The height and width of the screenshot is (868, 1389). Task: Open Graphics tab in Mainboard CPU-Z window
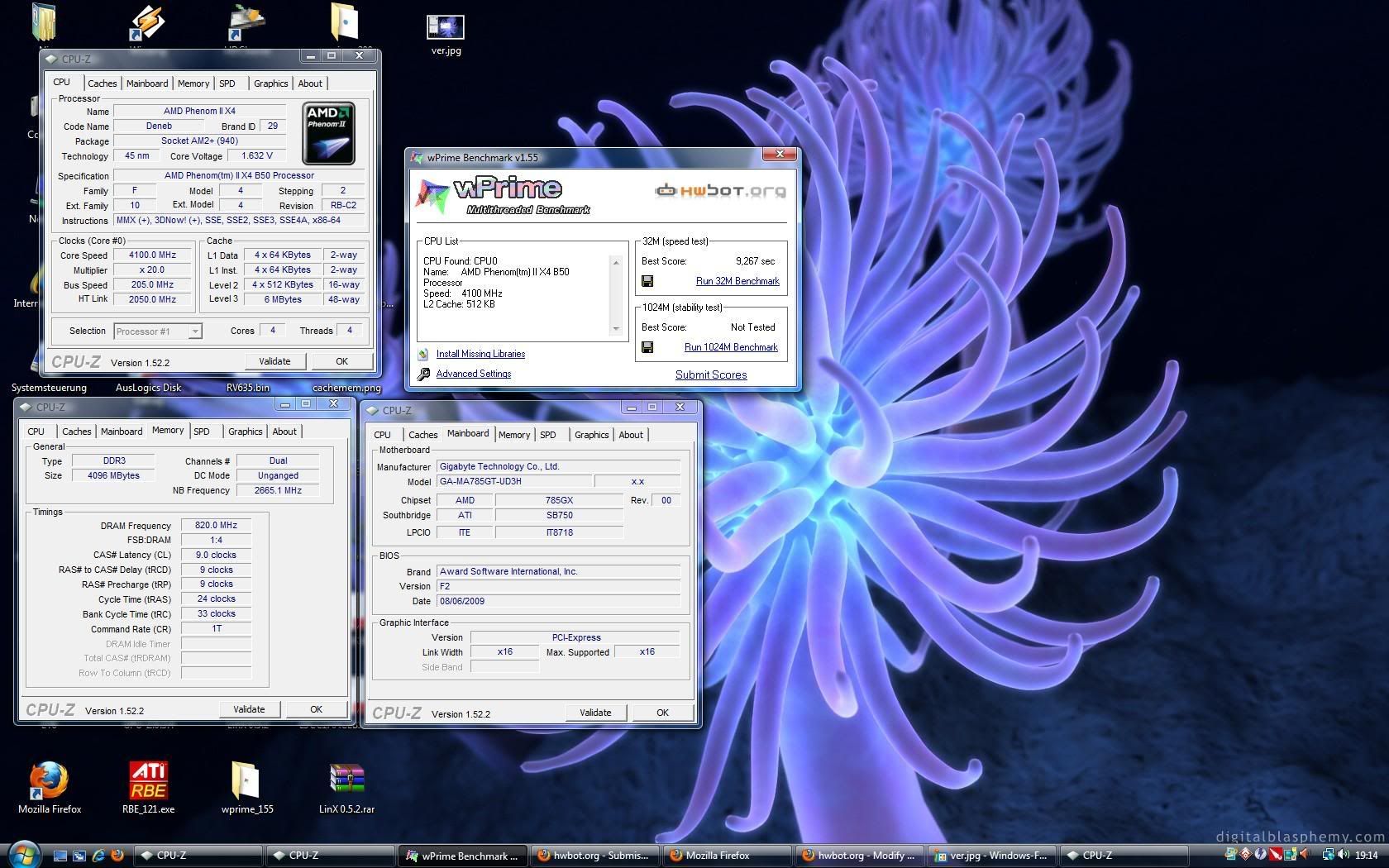[591, 435]
